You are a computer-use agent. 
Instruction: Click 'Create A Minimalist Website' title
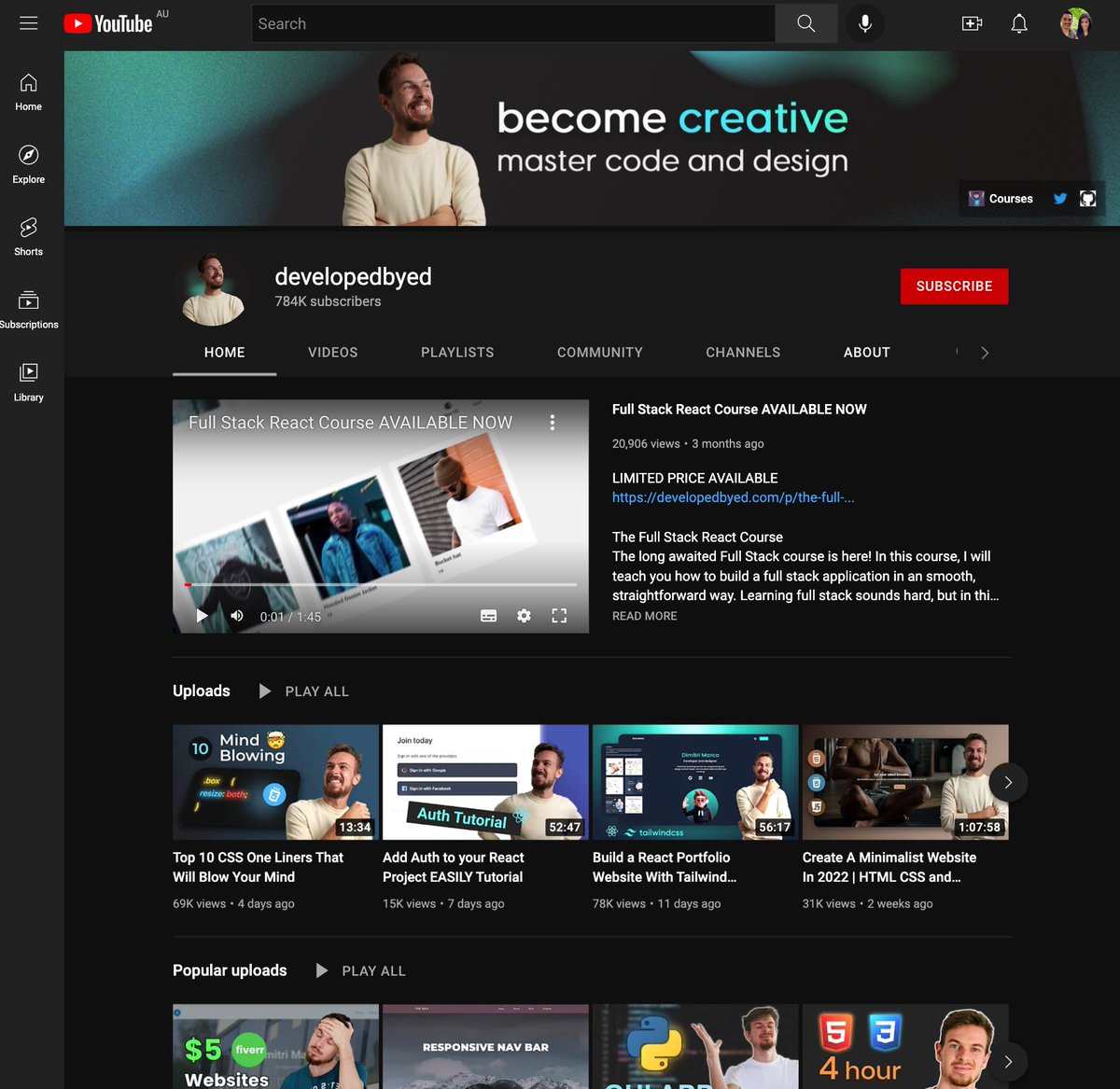pyautogui.click(x=889, y=867)
